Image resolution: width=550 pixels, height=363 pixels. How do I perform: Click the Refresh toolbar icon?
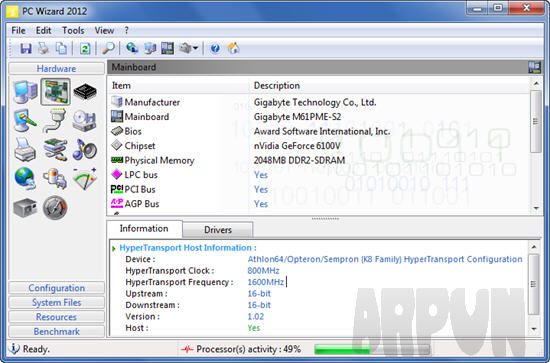(x=85, y=48)
